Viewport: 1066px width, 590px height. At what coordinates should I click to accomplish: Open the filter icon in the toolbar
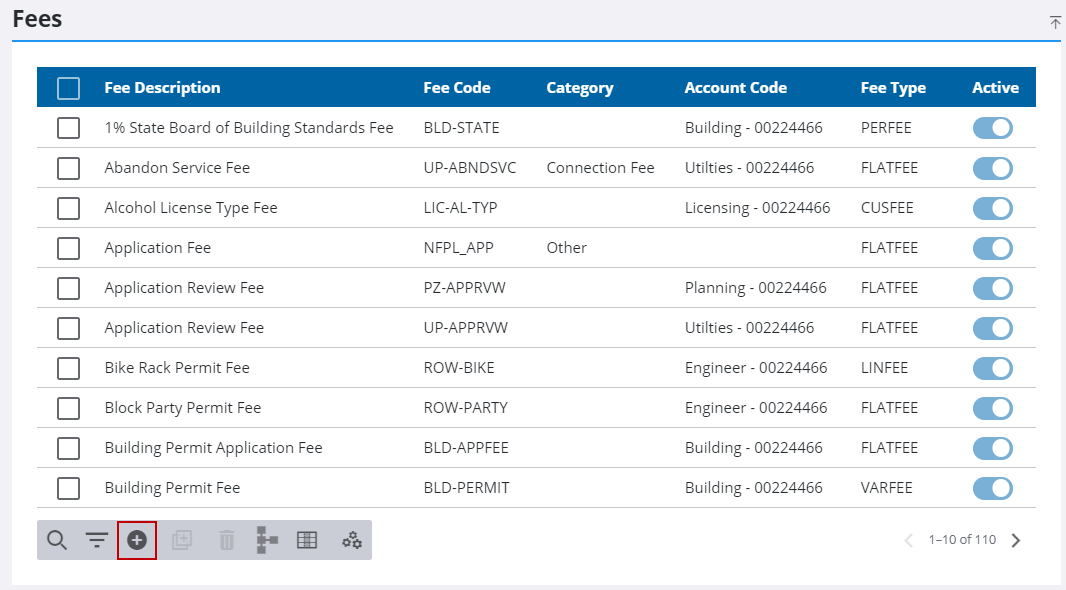pyautogui.click(x=97, y=540)
